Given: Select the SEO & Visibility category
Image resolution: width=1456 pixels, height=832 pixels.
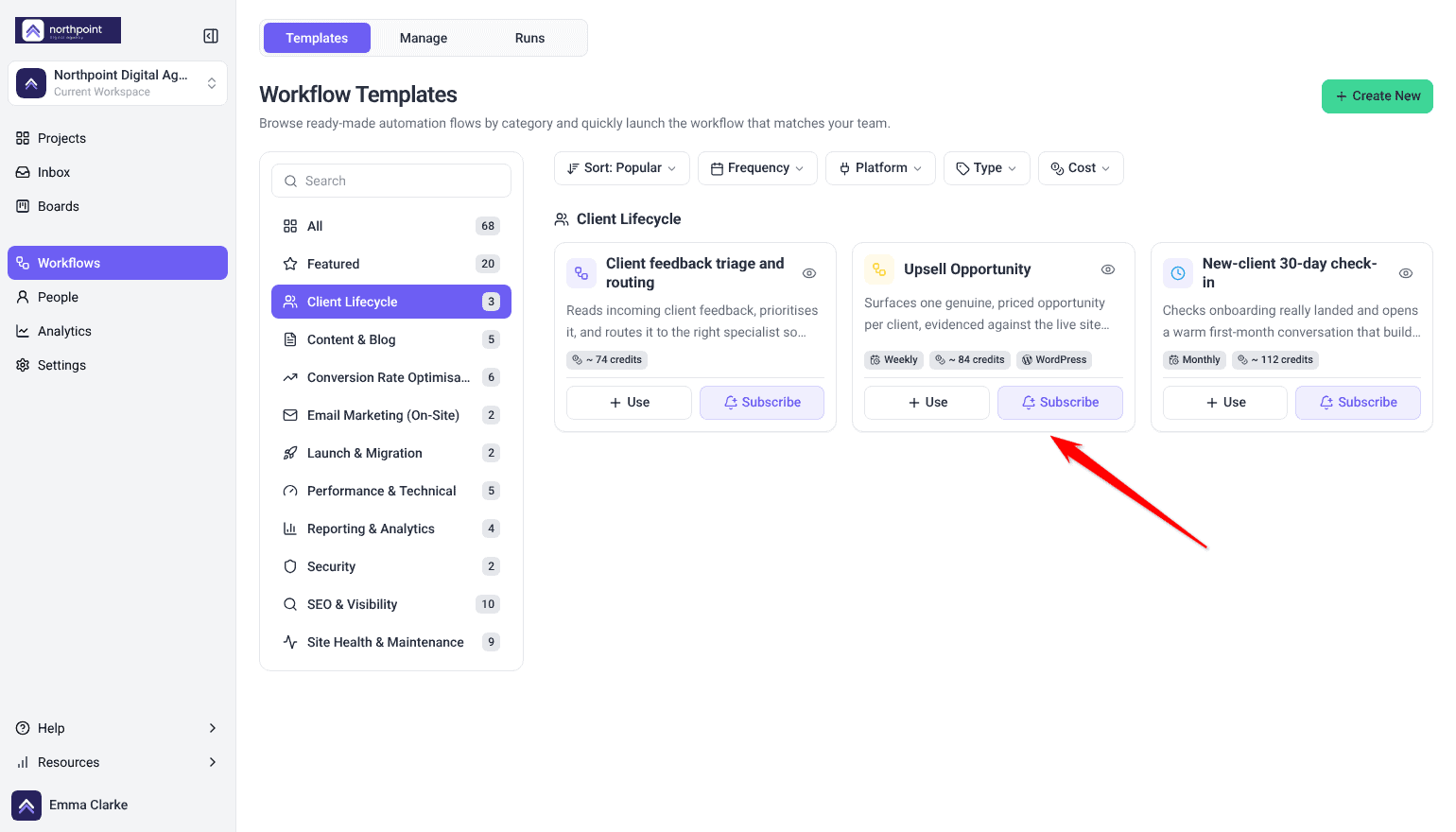Looking at the screenshot, I should [391, 604].
